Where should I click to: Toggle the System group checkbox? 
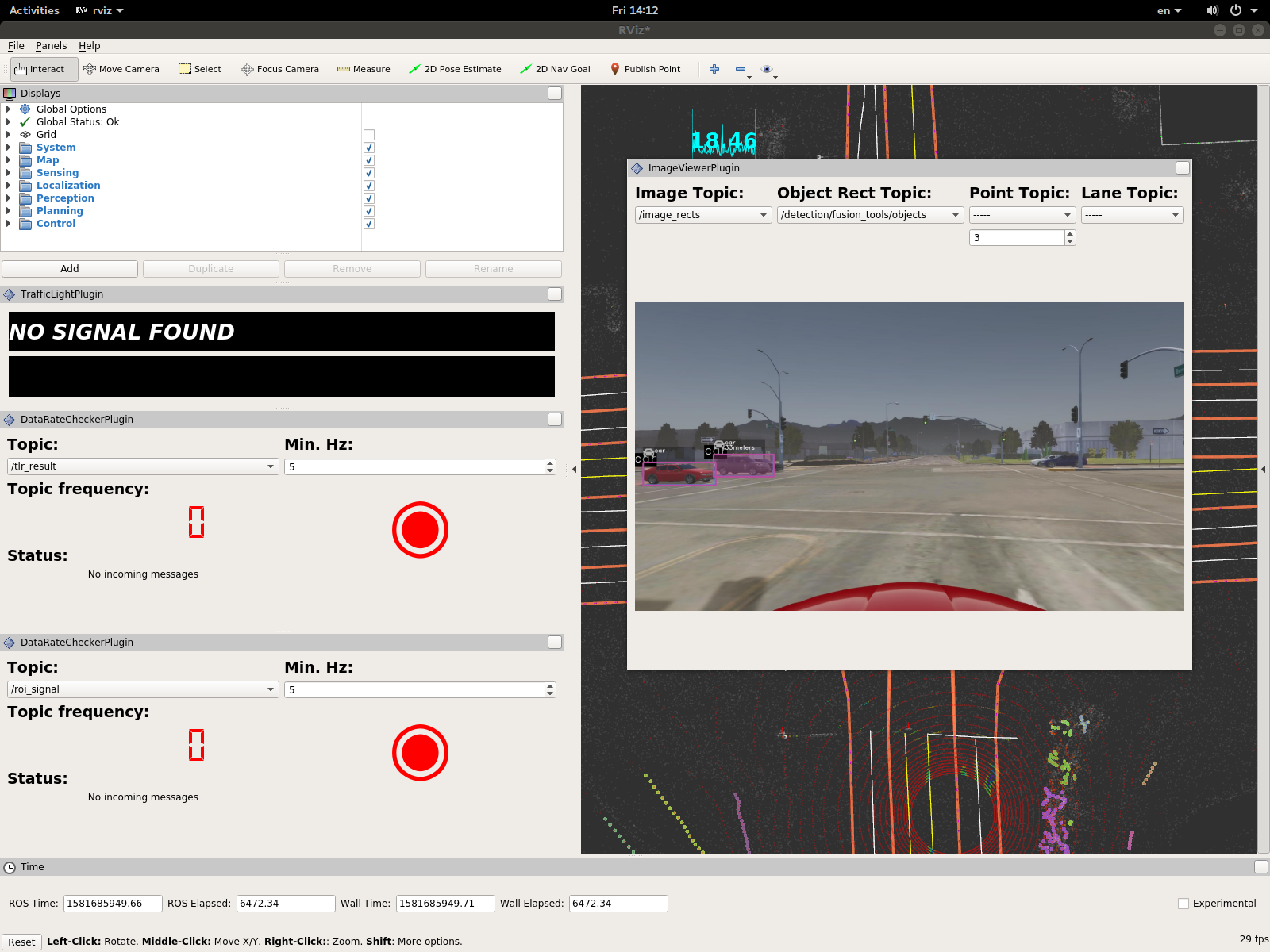coord(369,148)
